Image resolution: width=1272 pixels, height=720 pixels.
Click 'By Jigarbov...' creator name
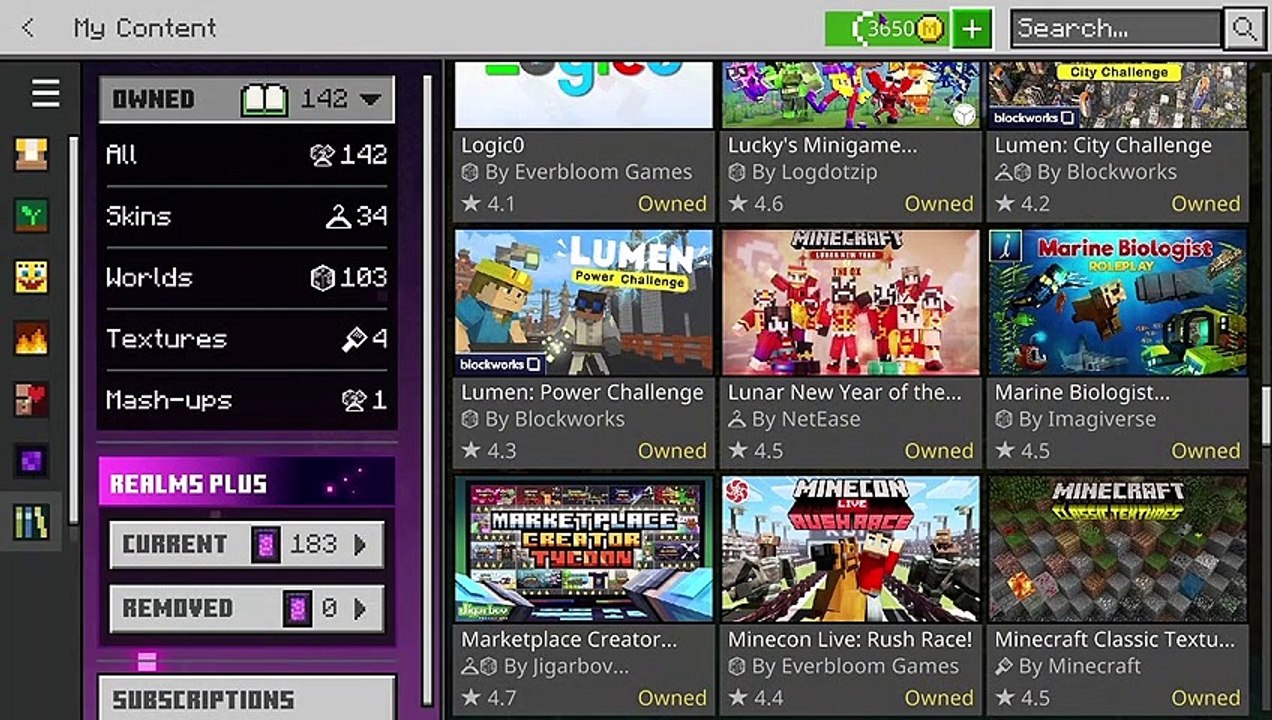coord(566,667)
